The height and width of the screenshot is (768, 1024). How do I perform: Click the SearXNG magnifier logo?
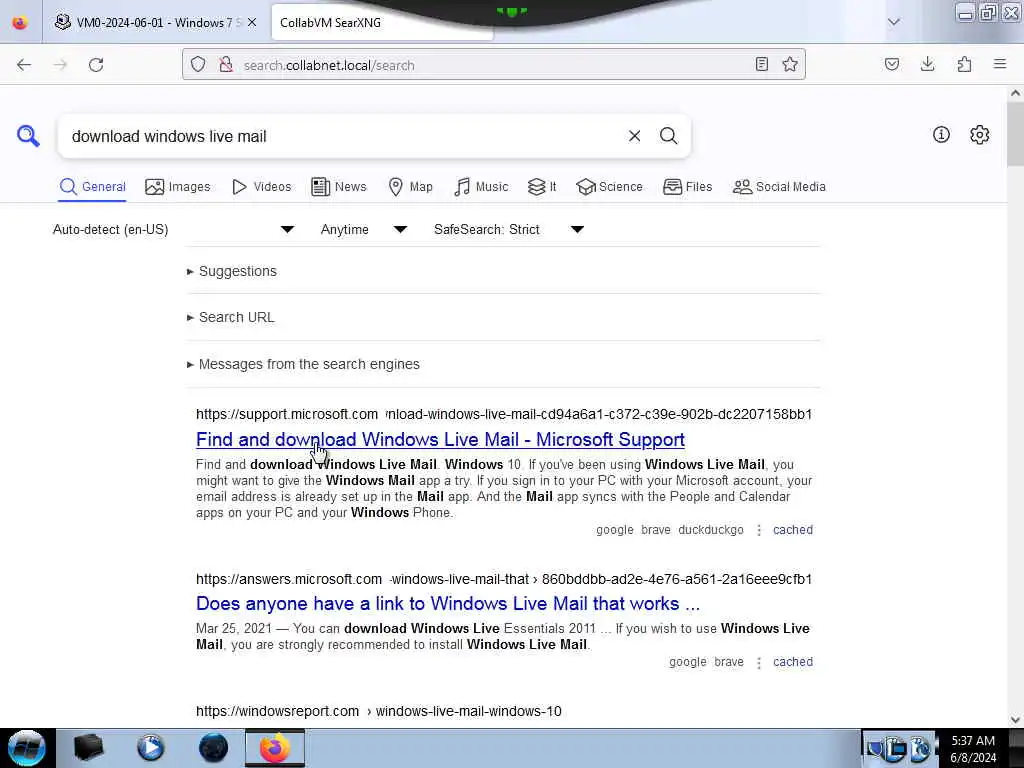click(28, 136)
